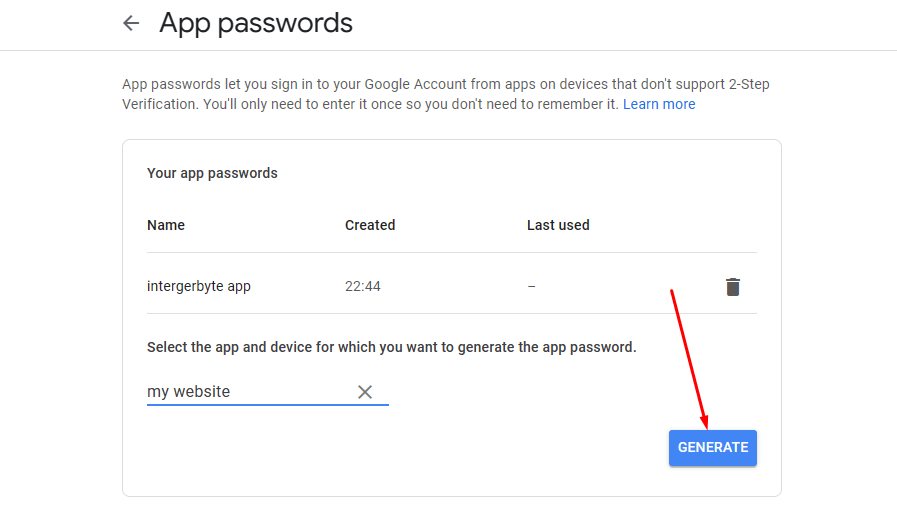Click the 'Select the app and device' instruction text
Image resolution: width=897 pixels, height=506 pixels.
click(x=391, y=347)
